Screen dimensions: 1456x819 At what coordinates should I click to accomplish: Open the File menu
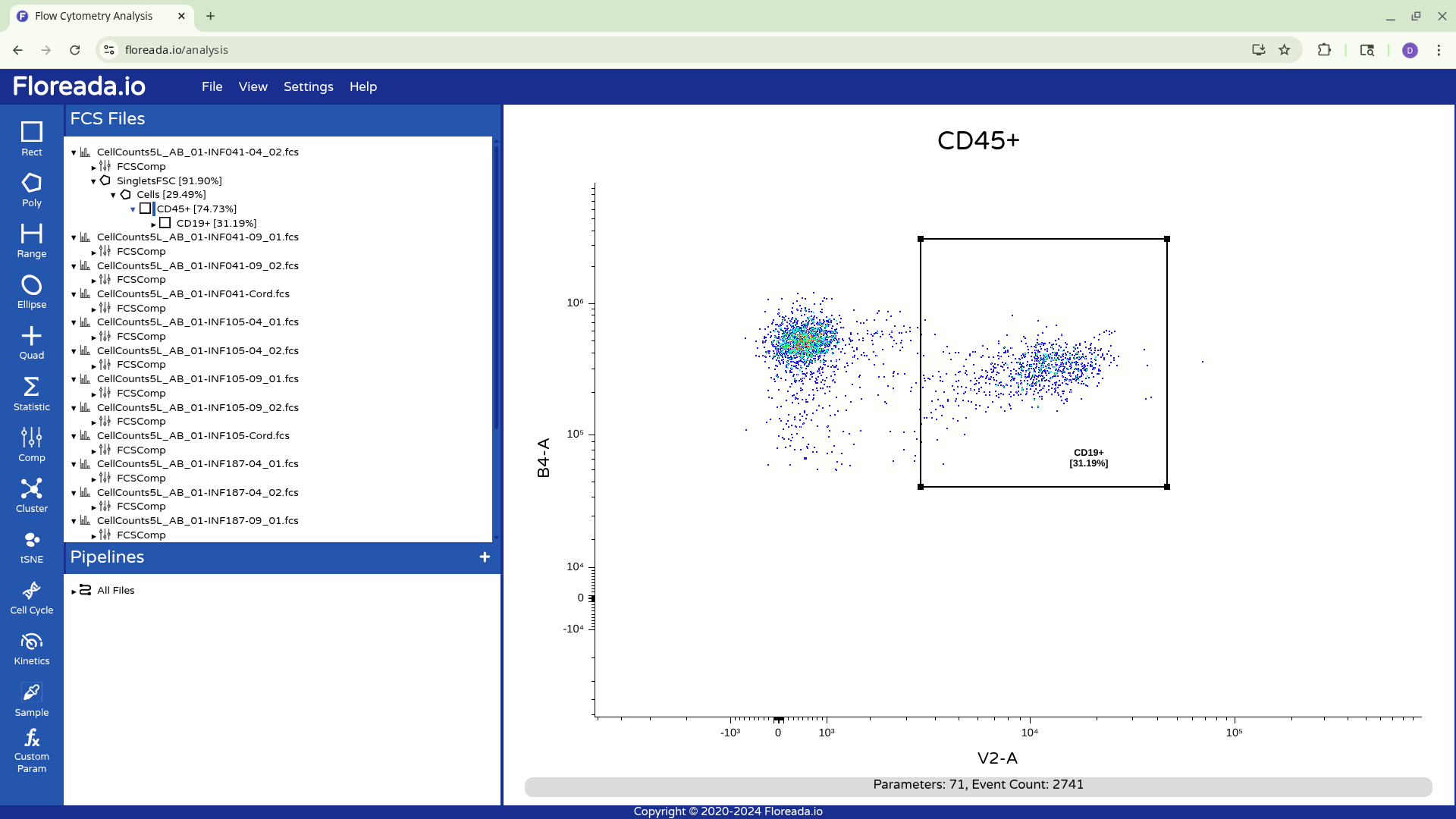tap(212, 86)
